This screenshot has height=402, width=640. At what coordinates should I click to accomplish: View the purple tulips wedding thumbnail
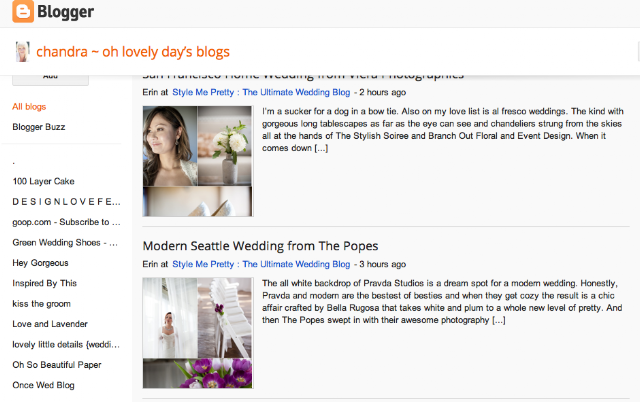[198, 333]
